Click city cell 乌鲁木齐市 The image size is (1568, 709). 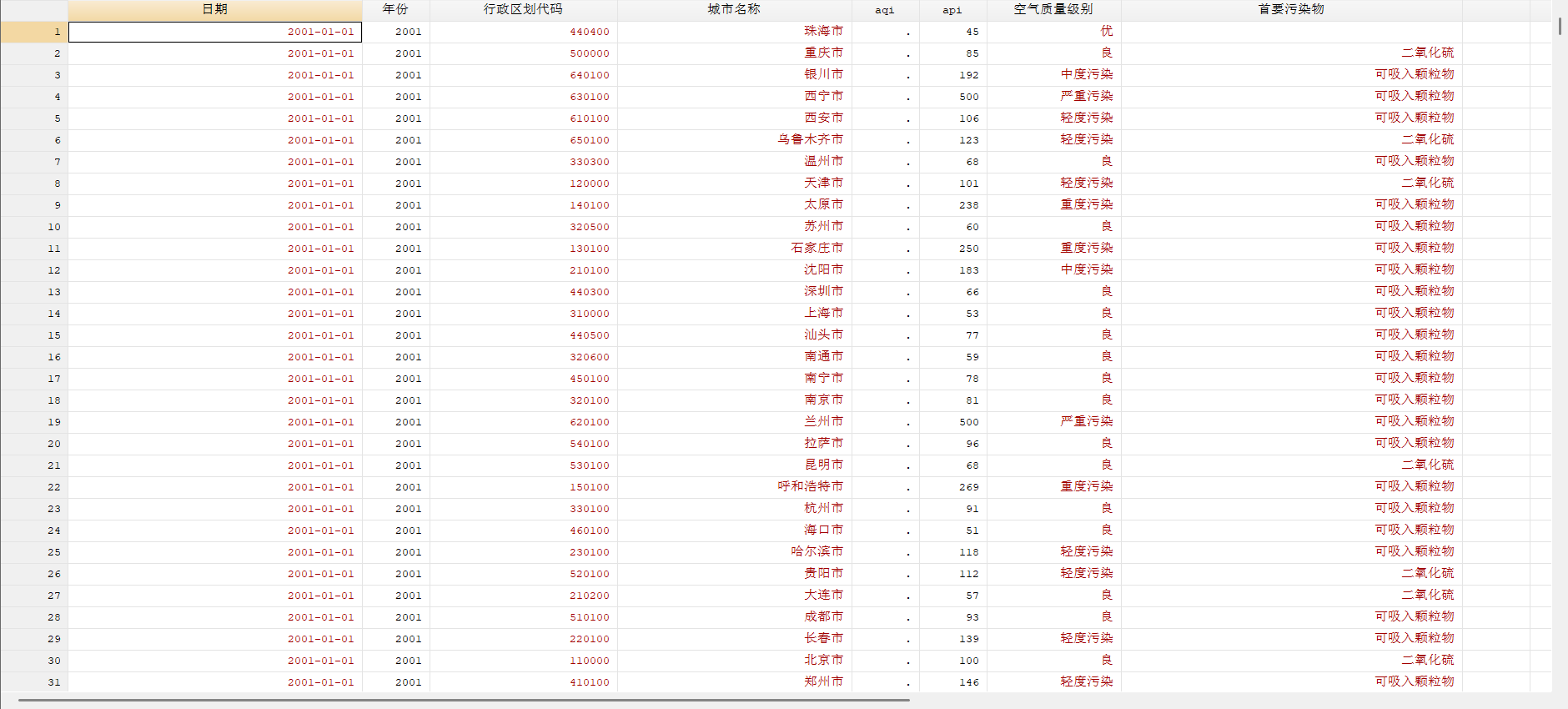point(734,140)
